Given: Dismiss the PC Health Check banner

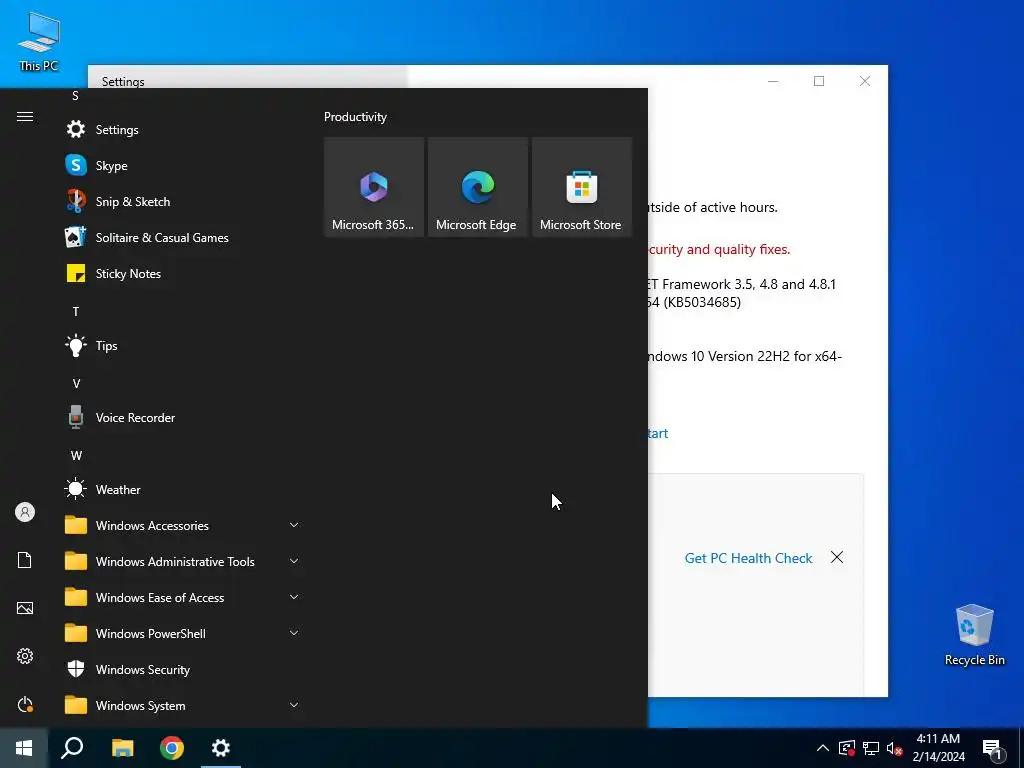Looking at the screenshot, I should 837,557.
